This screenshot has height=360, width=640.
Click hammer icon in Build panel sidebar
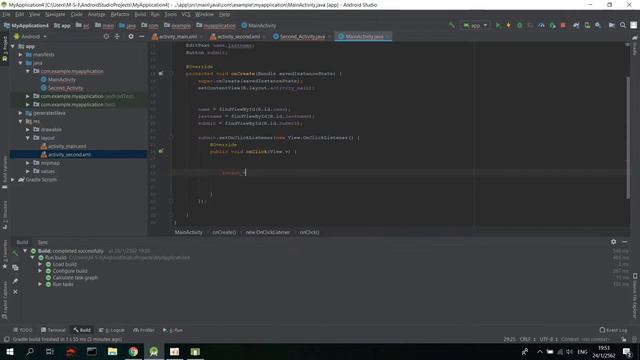click(x=15, y=253)
